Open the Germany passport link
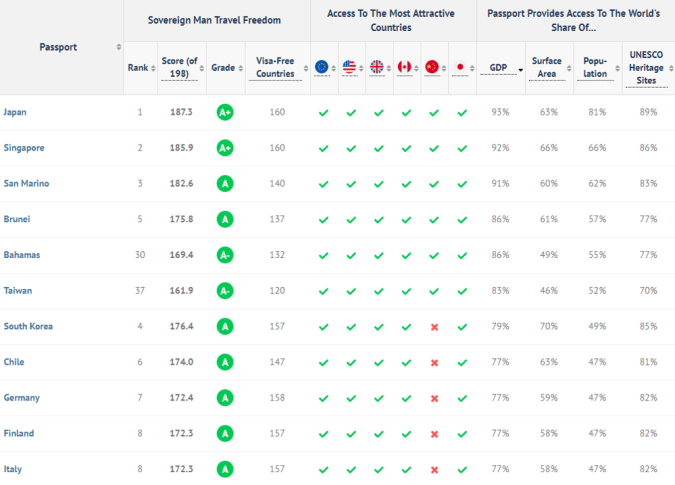Viewport: 675px width, 485px height. tap(22, 398)
